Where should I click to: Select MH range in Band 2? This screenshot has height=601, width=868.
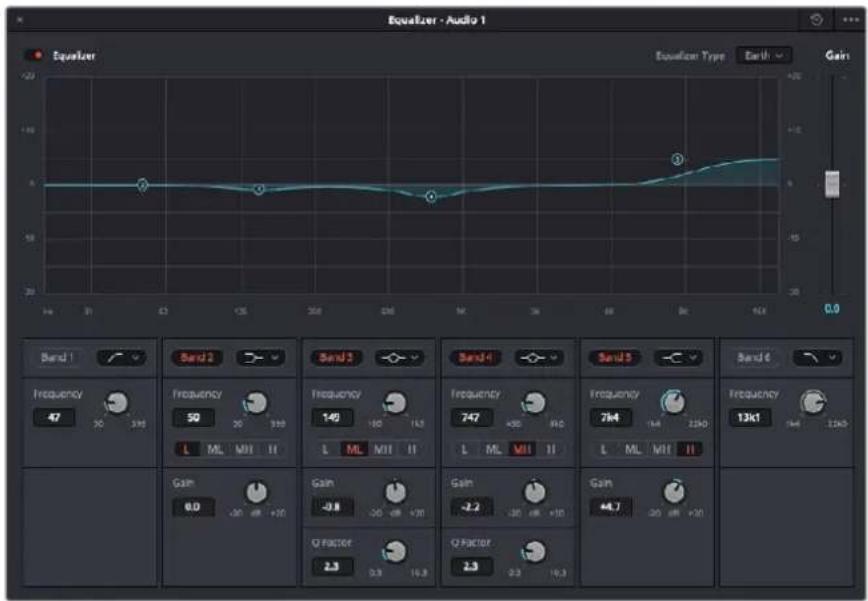pyautogui.click(x=244, y=449)
